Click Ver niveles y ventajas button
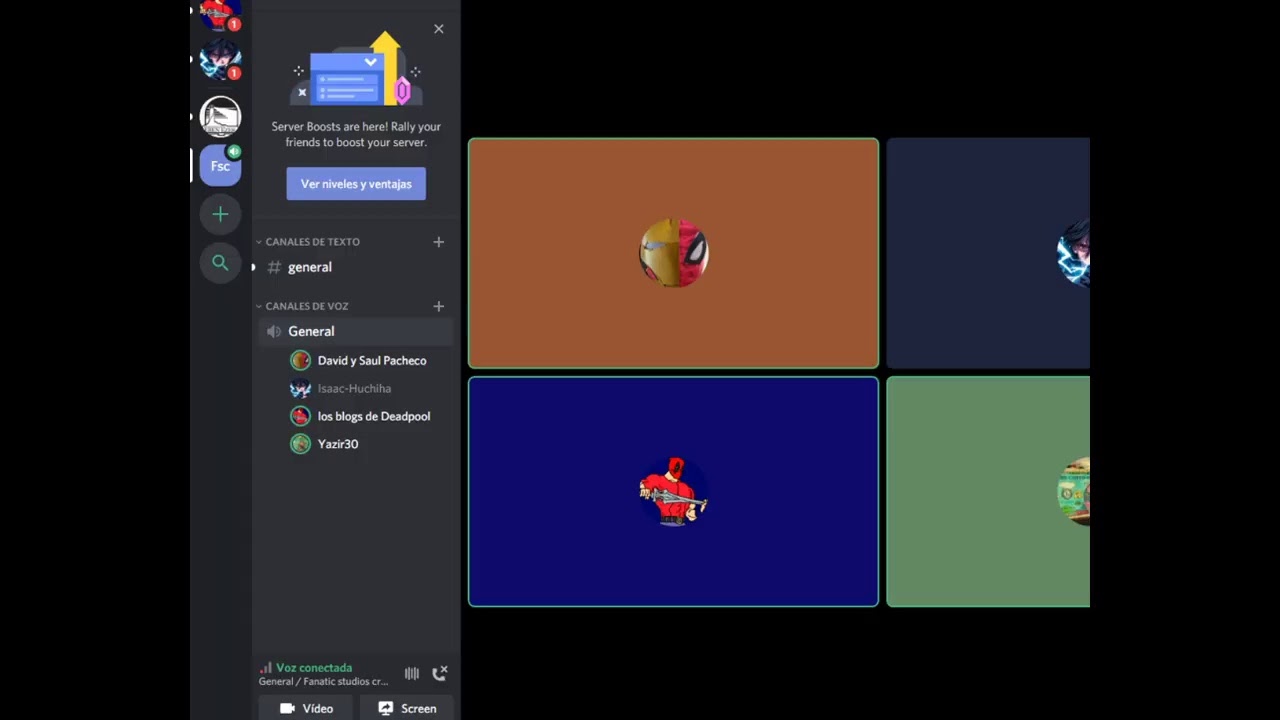Viewport: 1280px width, 720px height. tap(356, 184)
